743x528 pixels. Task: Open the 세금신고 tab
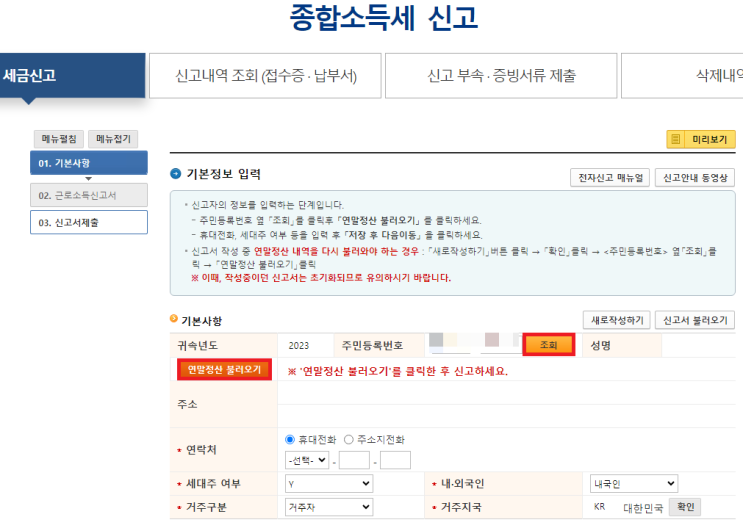point(72,75)
